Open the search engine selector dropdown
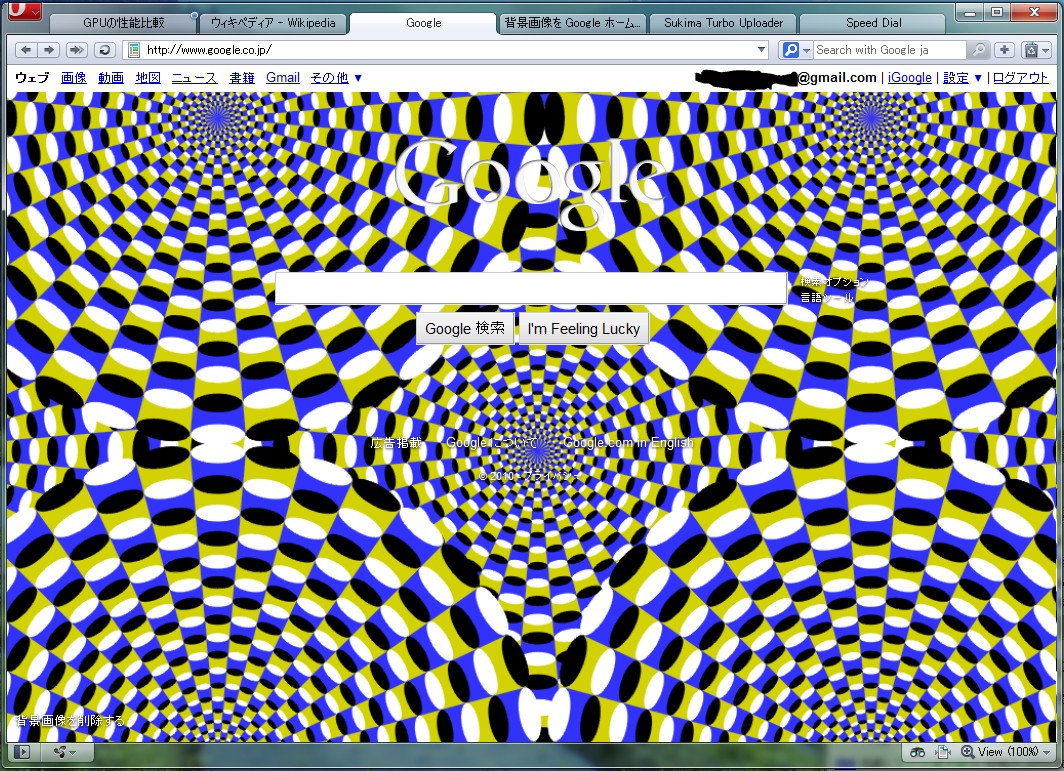 796,50
